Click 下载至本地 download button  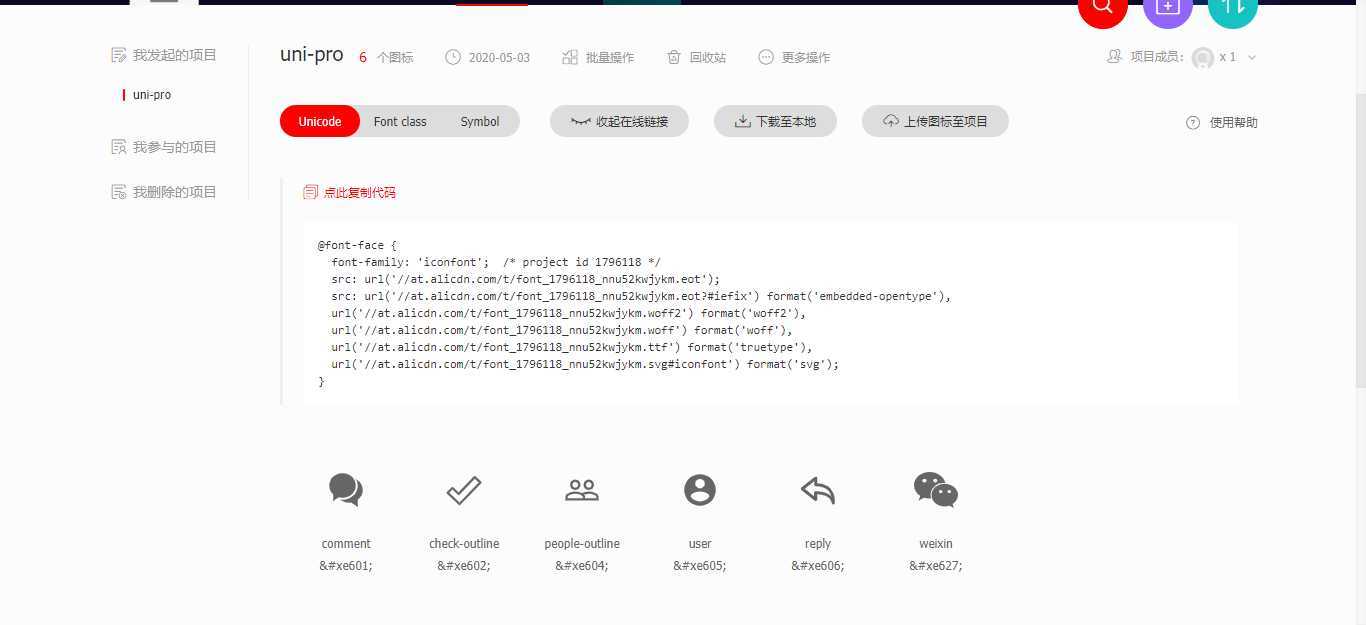pos(775,121)
